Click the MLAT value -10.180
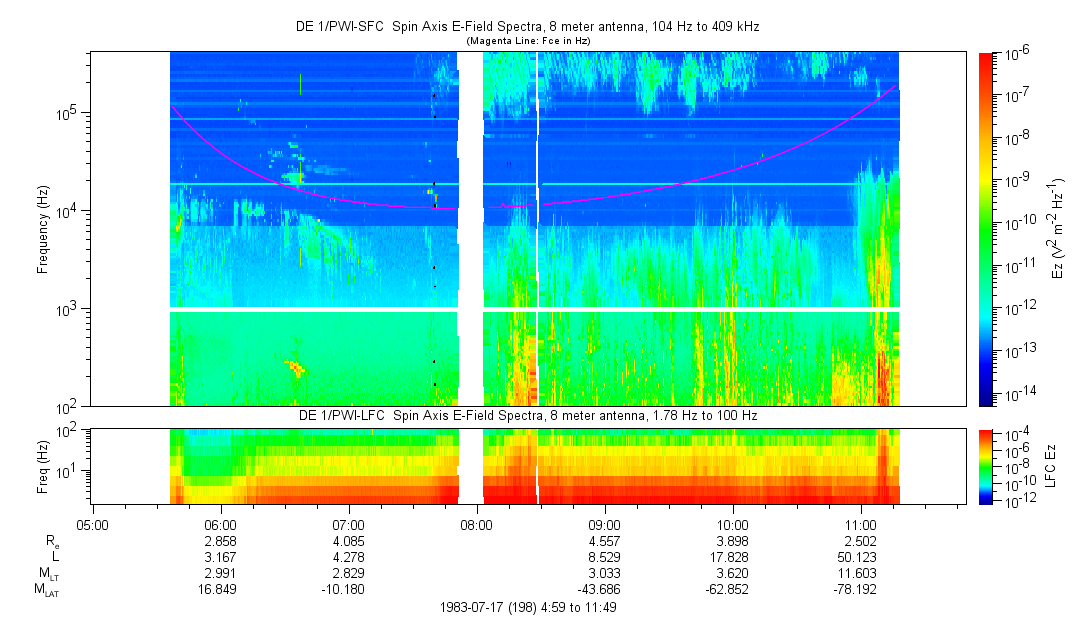The height and width of the screenshot is (620, 1083). (x=343, y=589)
